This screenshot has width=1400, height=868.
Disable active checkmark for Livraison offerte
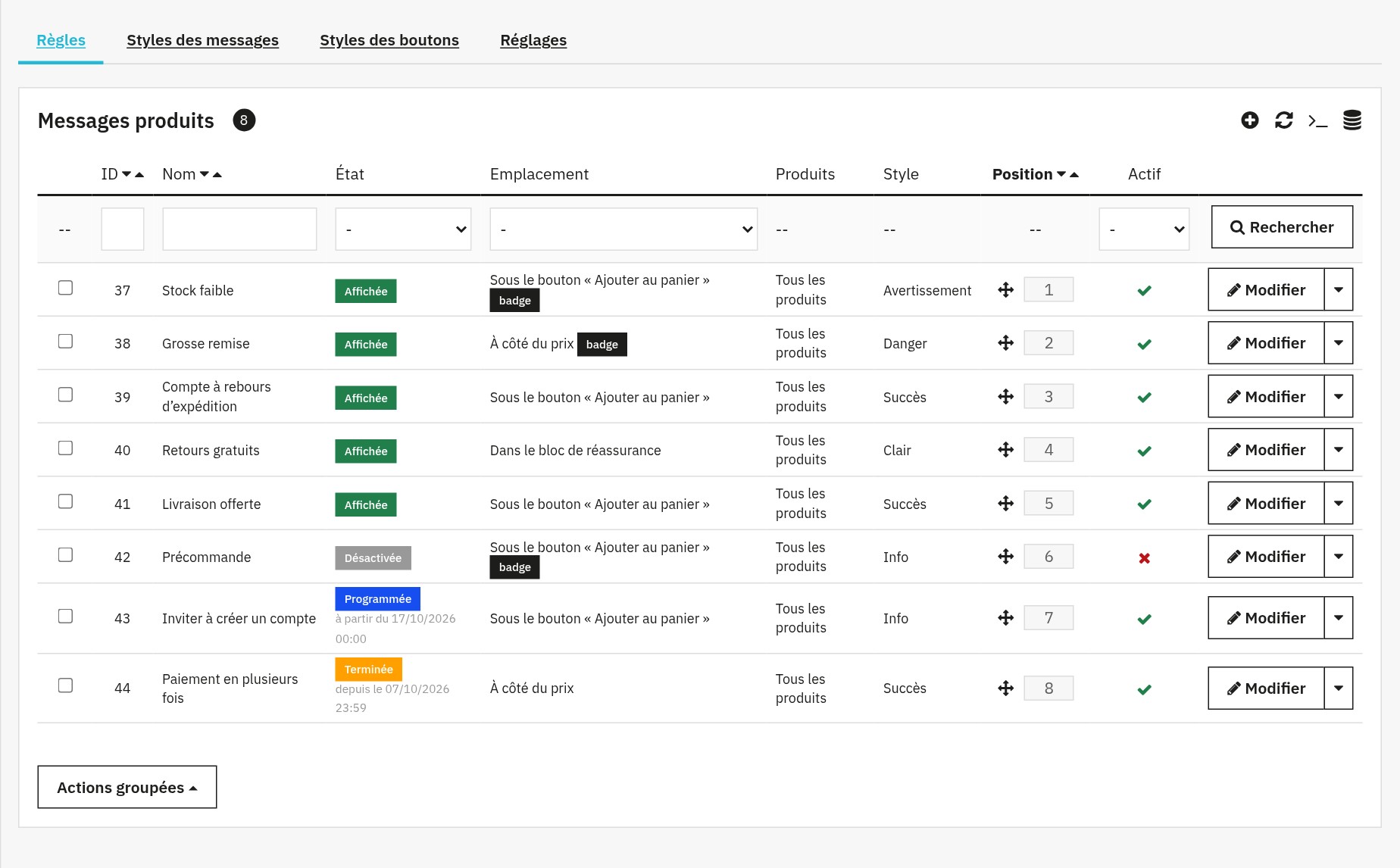[x=1145, y=504]
